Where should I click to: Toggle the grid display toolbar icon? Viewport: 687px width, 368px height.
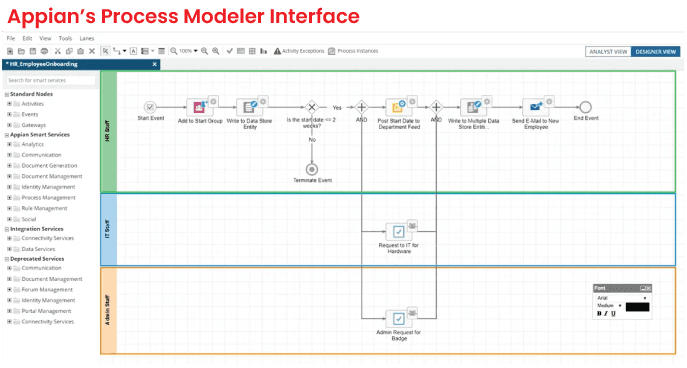252,51
